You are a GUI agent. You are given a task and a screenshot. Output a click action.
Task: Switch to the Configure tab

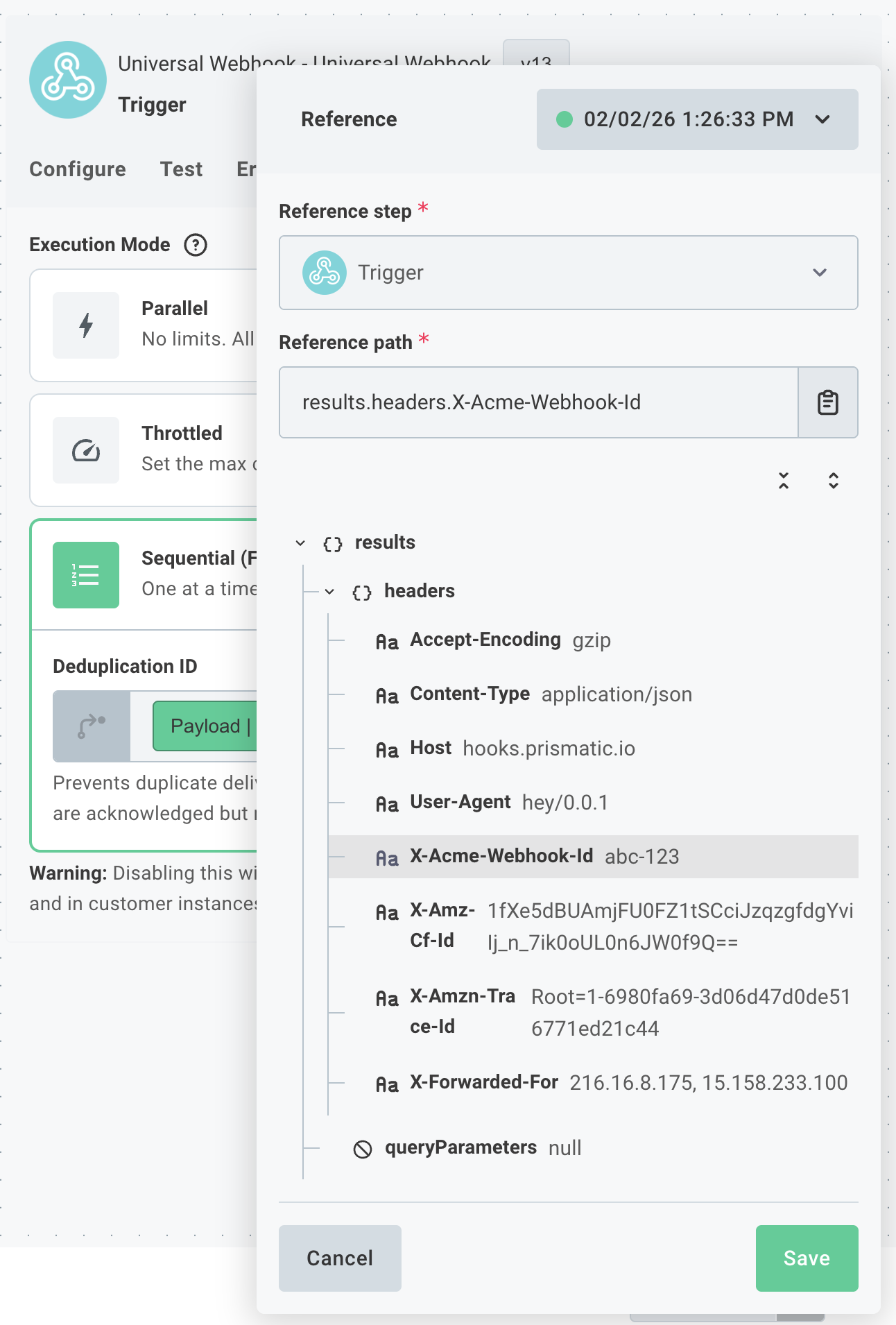pyautogui.click(x=78, y=169)
